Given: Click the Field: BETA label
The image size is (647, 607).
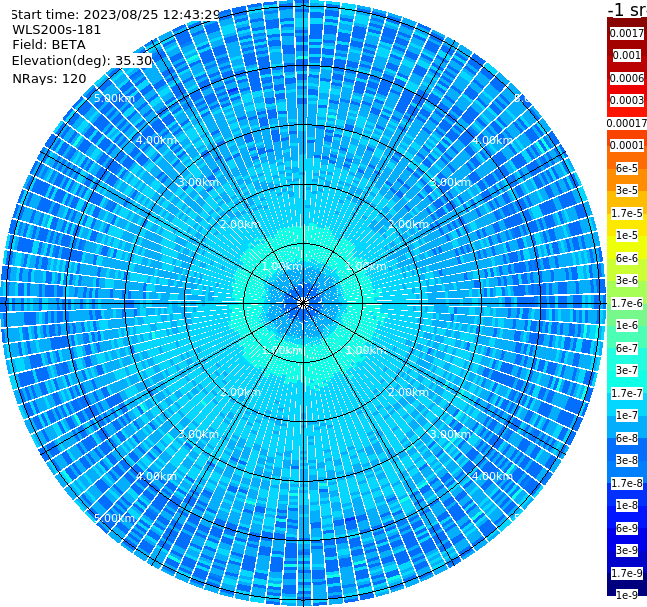Looking at the screenshot, I should [49, 45].
